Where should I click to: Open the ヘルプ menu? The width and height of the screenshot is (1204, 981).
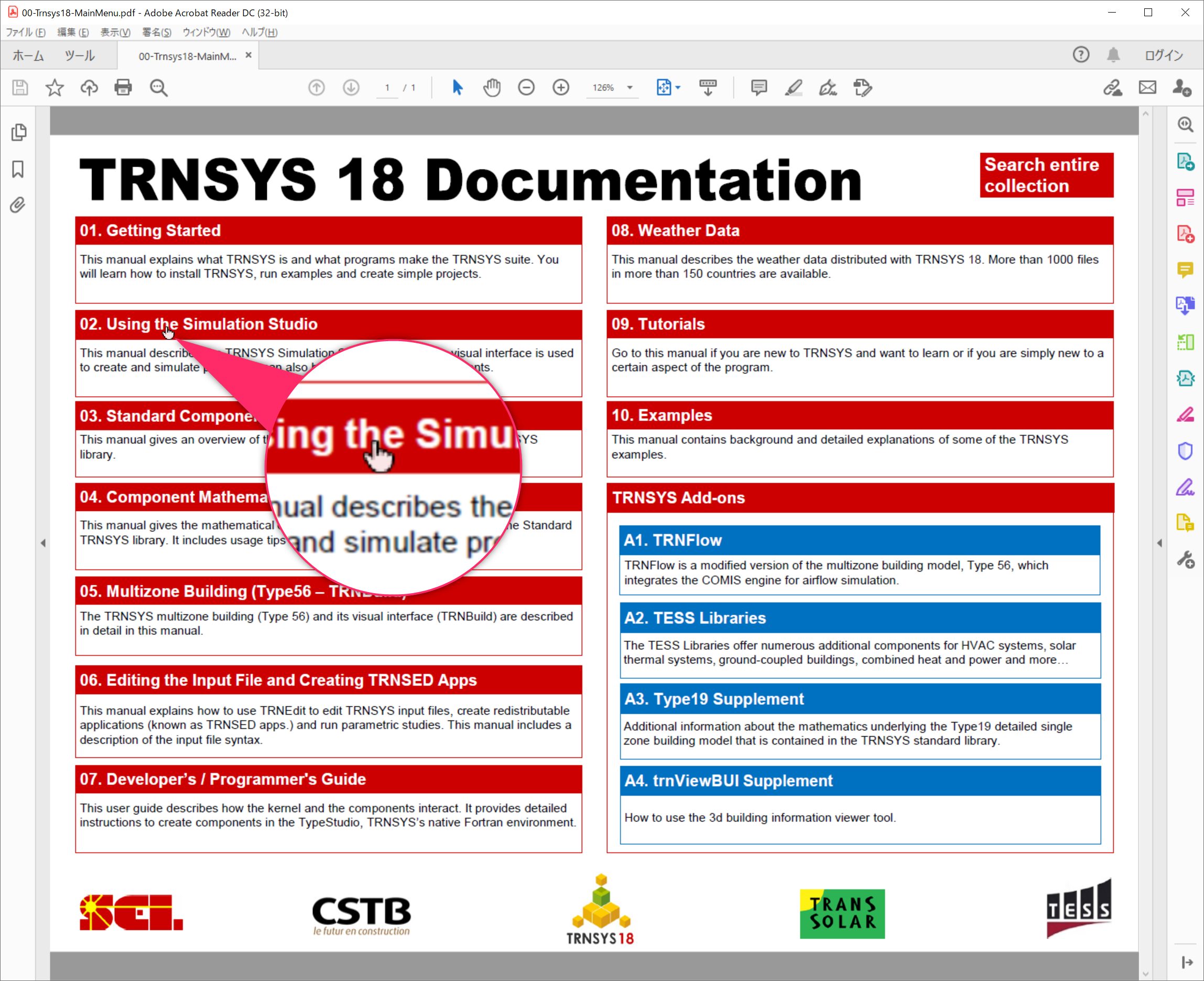259,32
